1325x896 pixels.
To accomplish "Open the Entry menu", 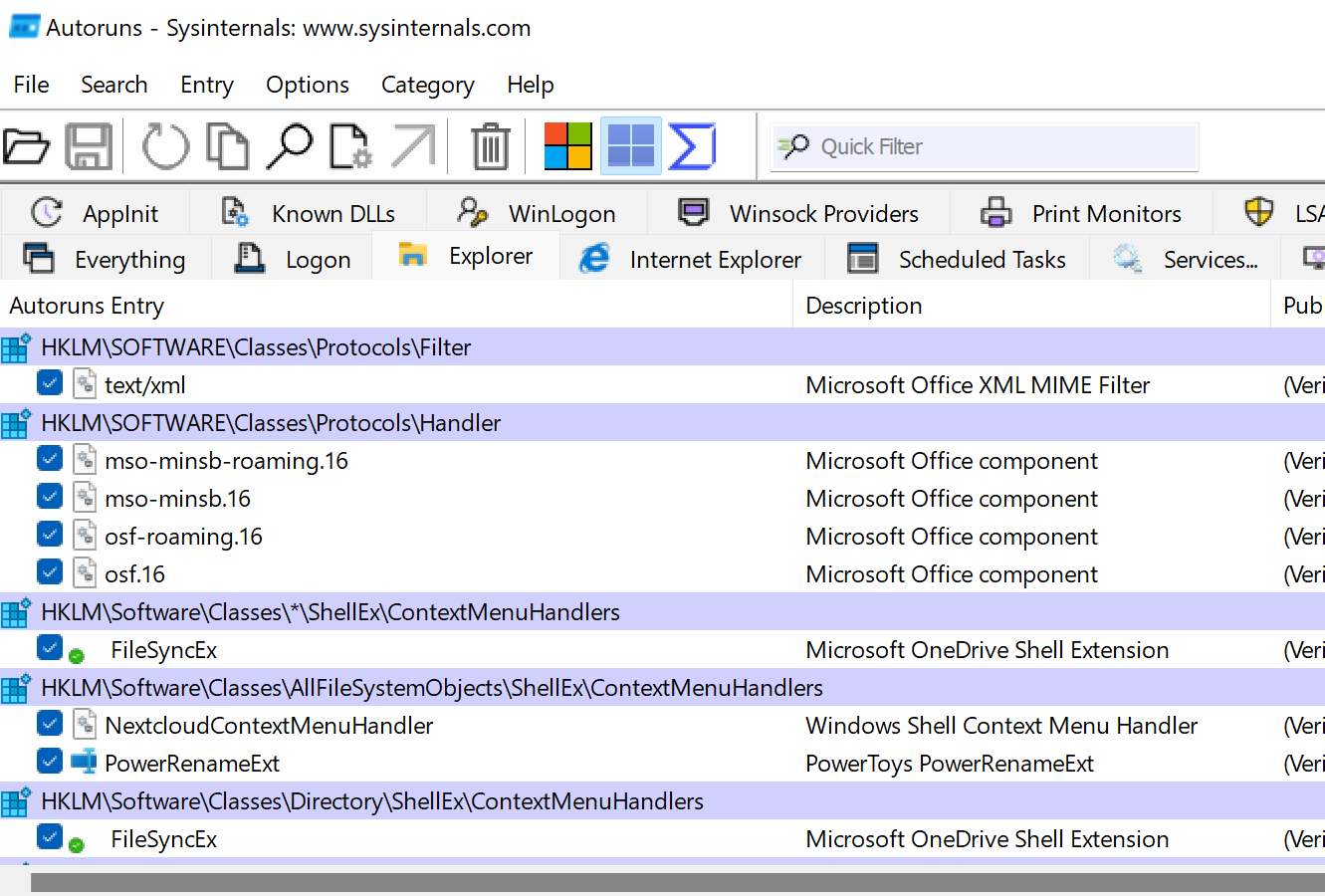I will pyautogui.click(x=207, y=85).
